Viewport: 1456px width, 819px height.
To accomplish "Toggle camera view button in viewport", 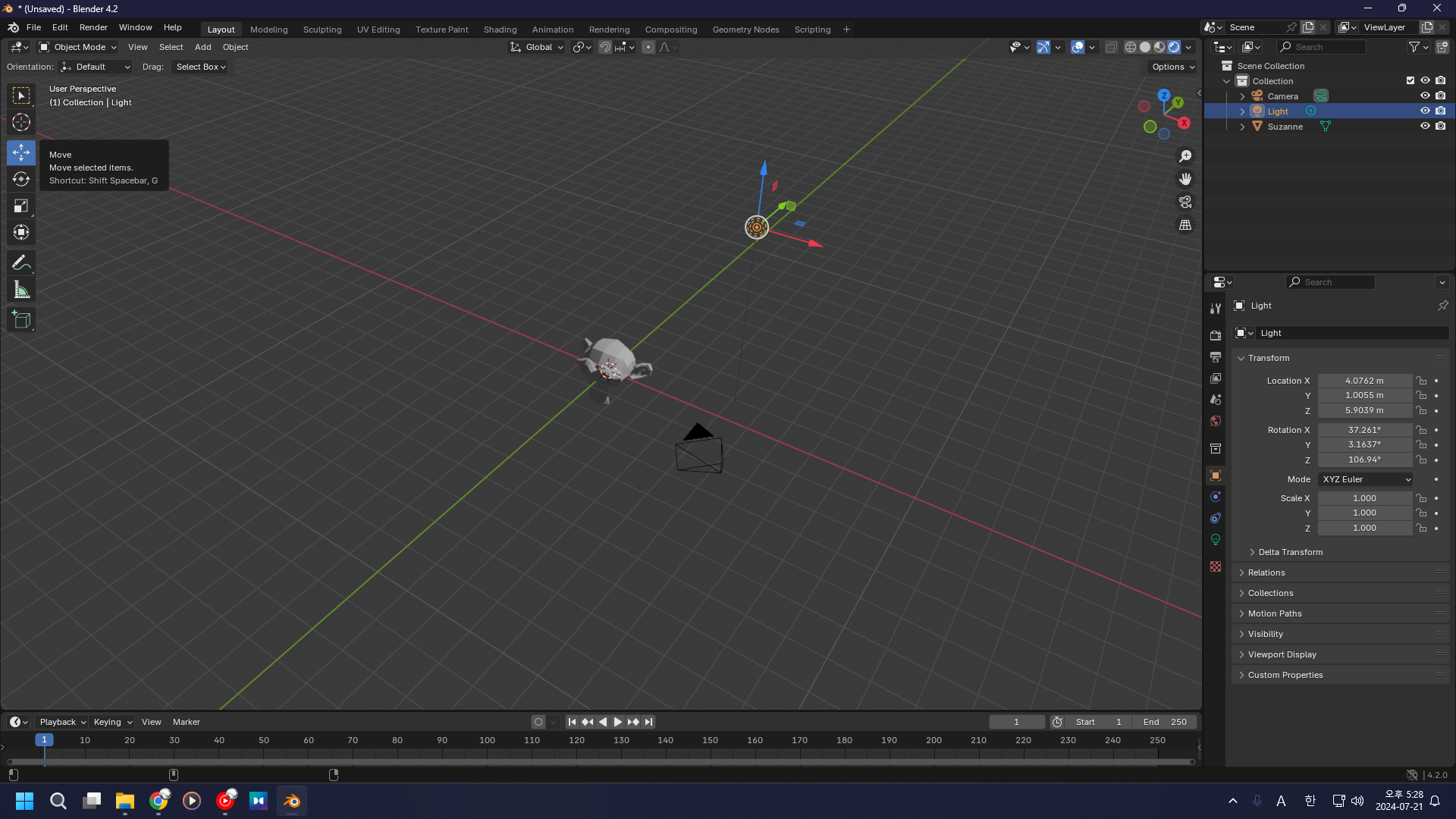I will [x=1185, y=202].
